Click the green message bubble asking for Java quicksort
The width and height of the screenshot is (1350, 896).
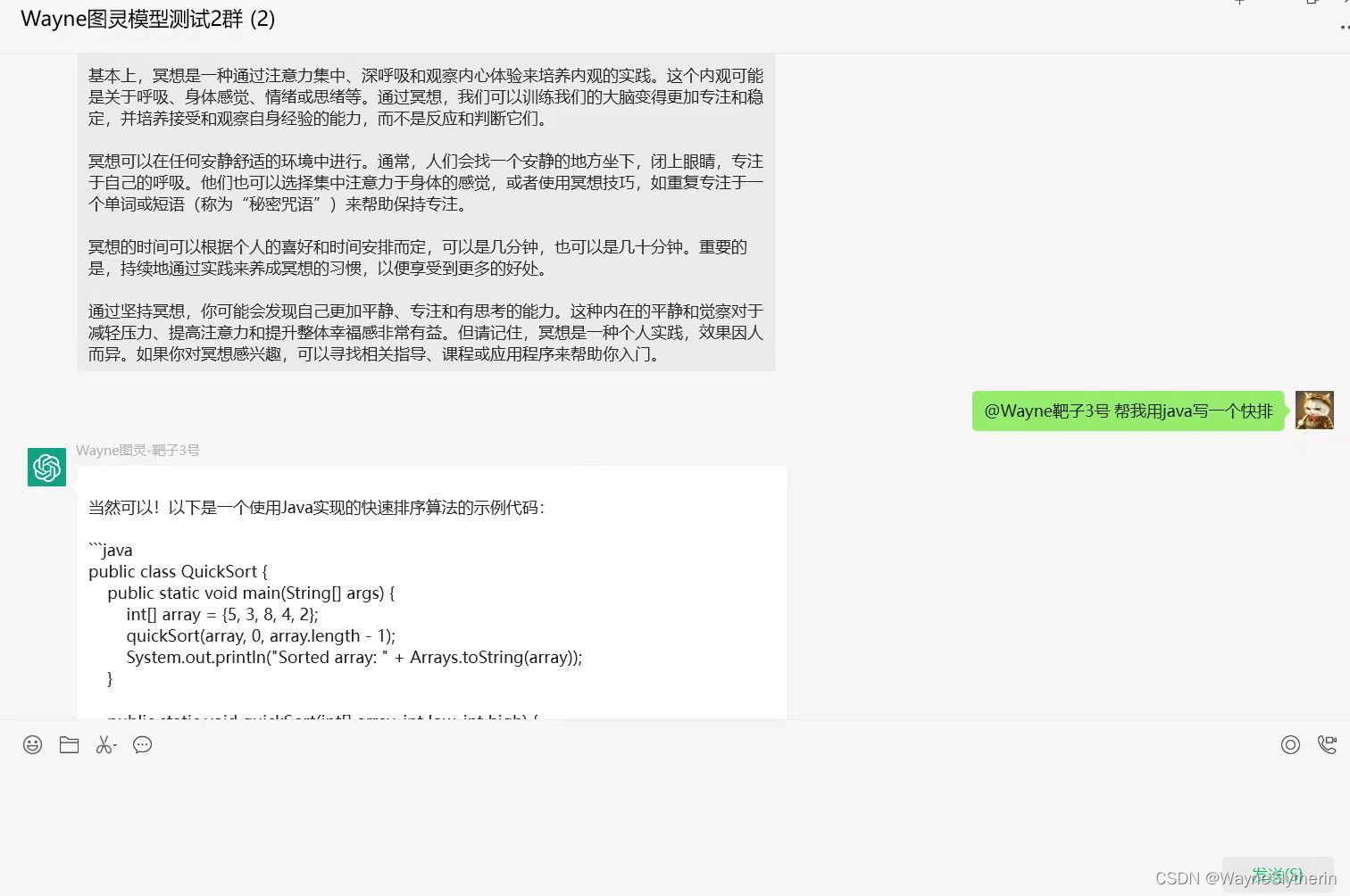tap(1129, 411)
